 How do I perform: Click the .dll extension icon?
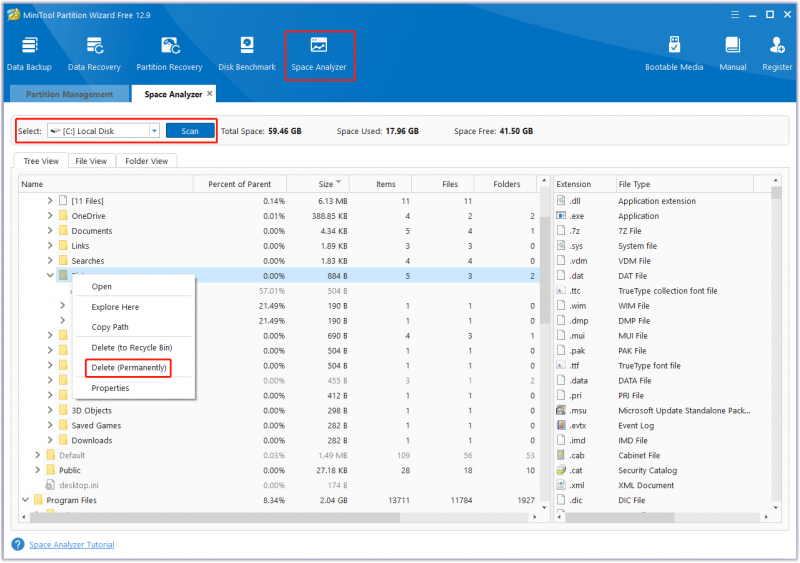[x=561, y=201]
